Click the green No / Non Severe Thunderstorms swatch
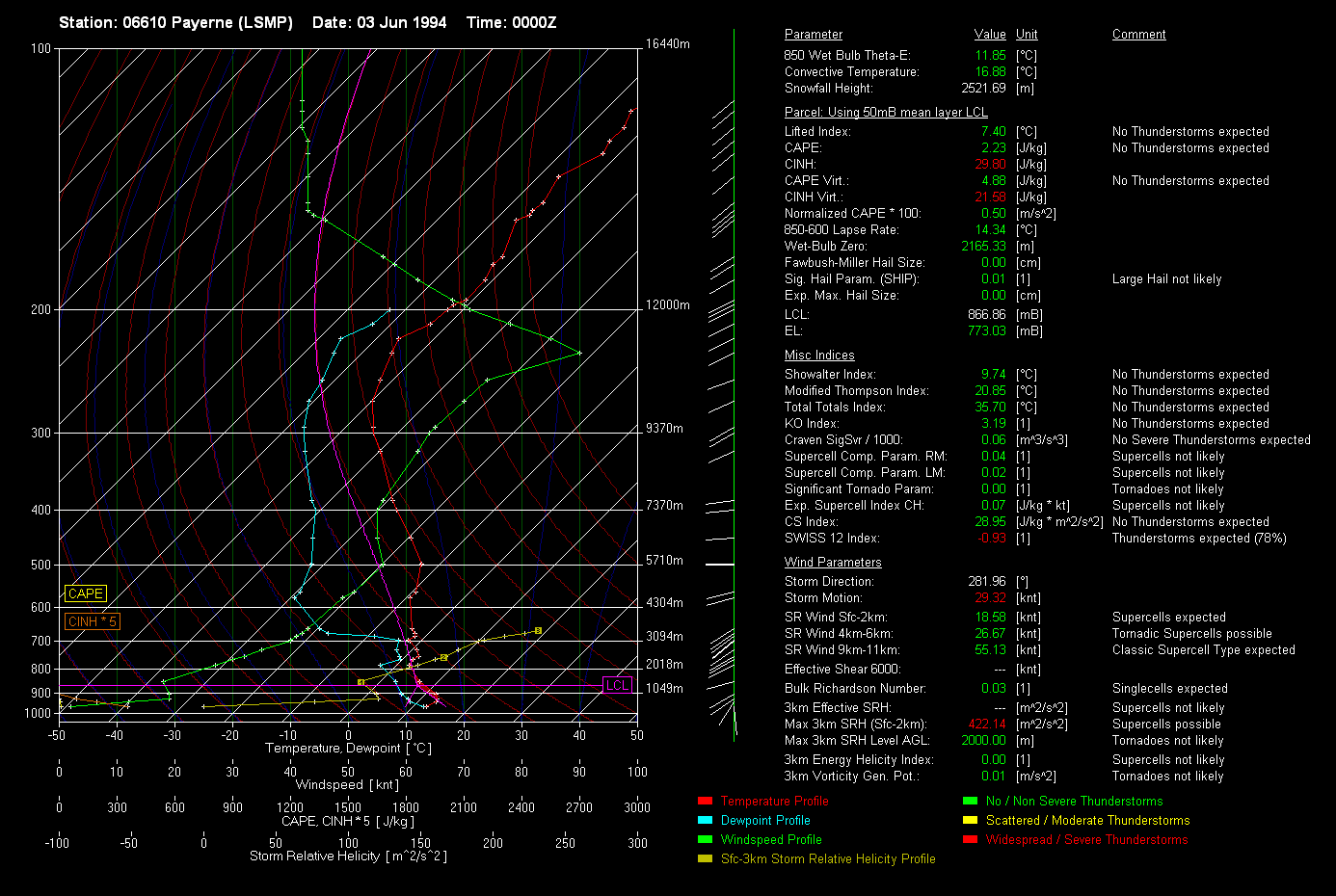 970,801
